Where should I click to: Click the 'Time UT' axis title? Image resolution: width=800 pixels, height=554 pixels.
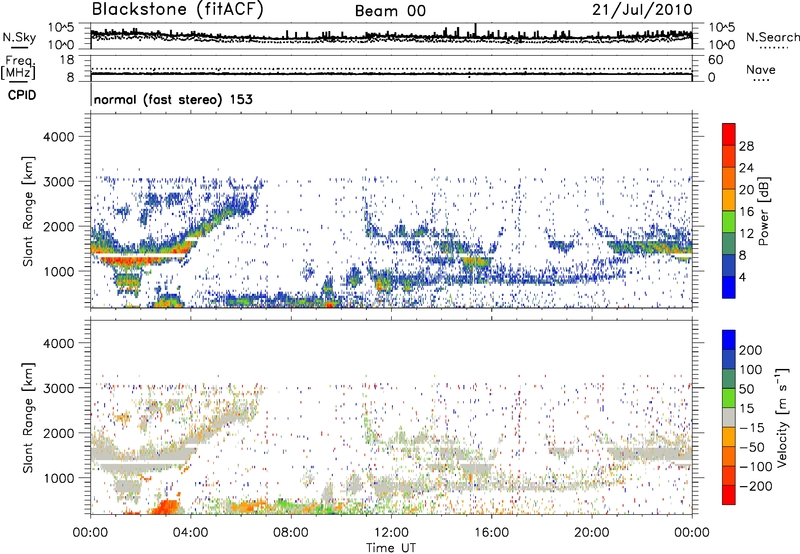(x=391, y=548)
